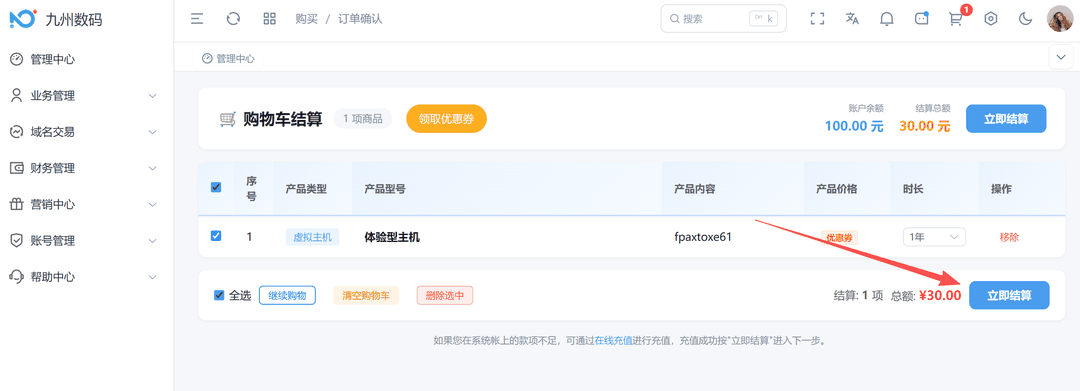Viewport: 1080px width, 391px height.
Task: Click the fpaxtoxe61 product content cell
Action: pyautogui.click(x=703, y=237)
